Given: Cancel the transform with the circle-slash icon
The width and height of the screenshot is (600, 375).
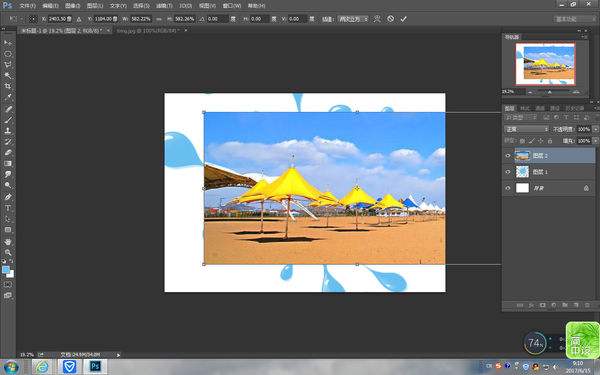Looking at the screenshot, I should coord(390,18).
